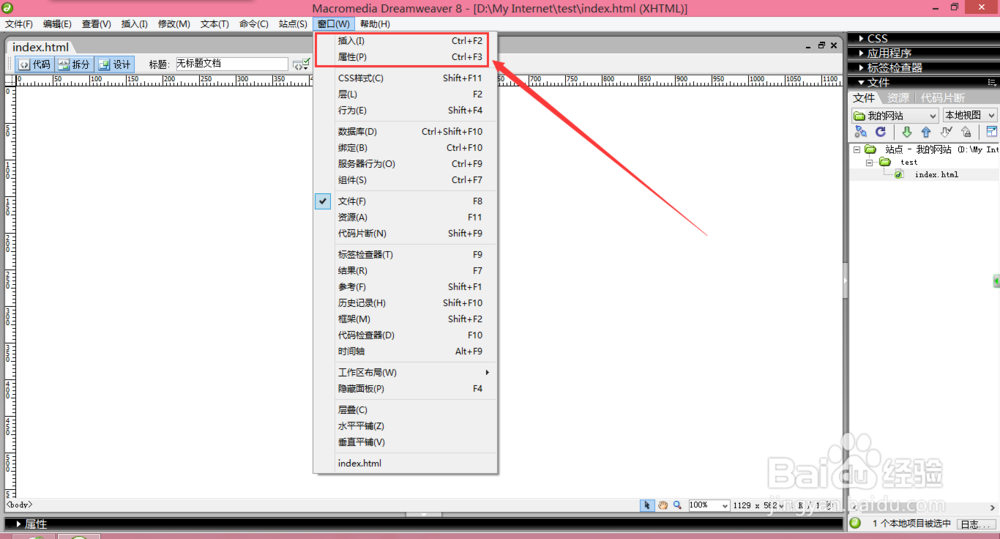Select the Zoom magnifier tool
Screen dimensions: 1000x539
677,505
